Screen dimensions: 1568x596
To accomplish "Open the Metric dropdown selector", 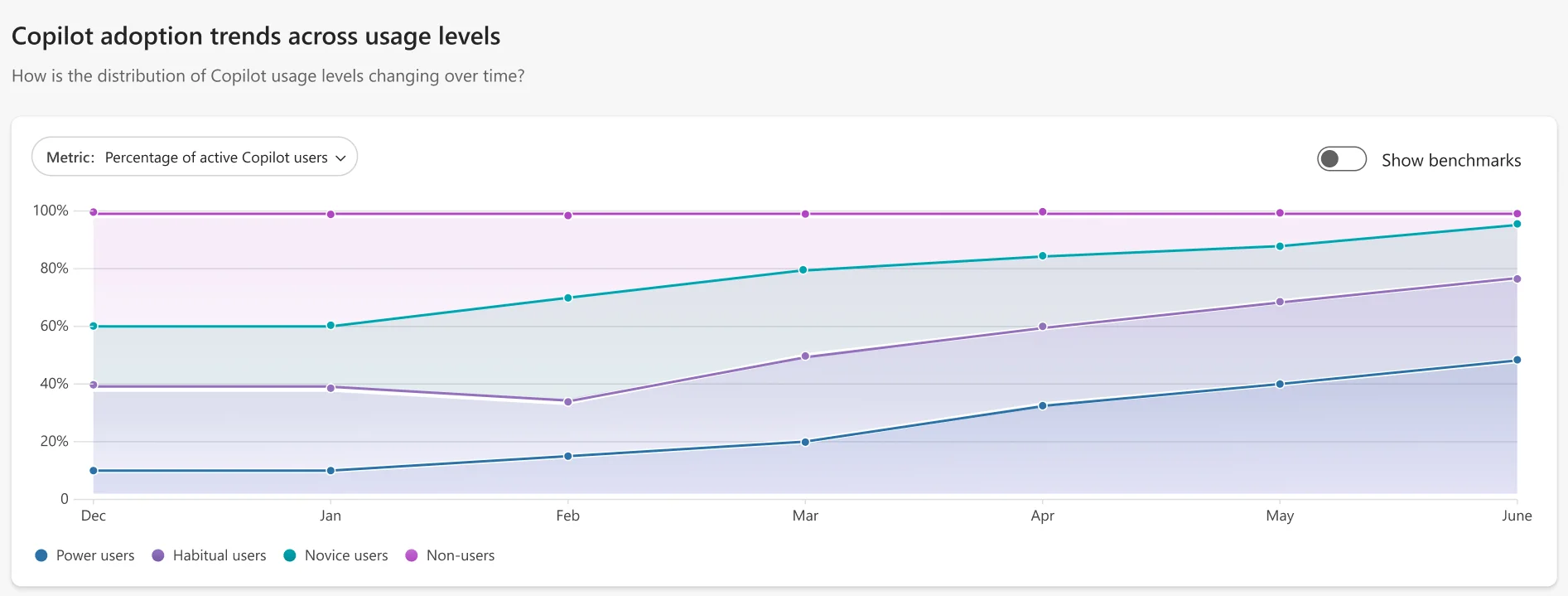I will [x=195, y=157].
